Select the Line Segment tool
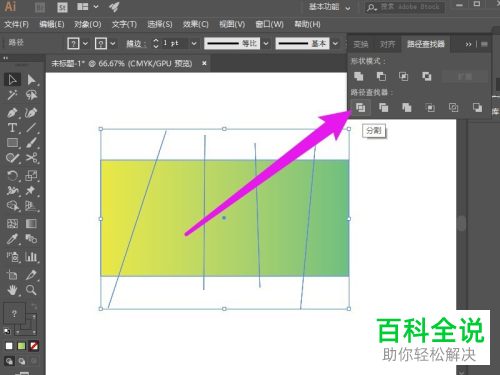500x375 pixels. point(32,128)
